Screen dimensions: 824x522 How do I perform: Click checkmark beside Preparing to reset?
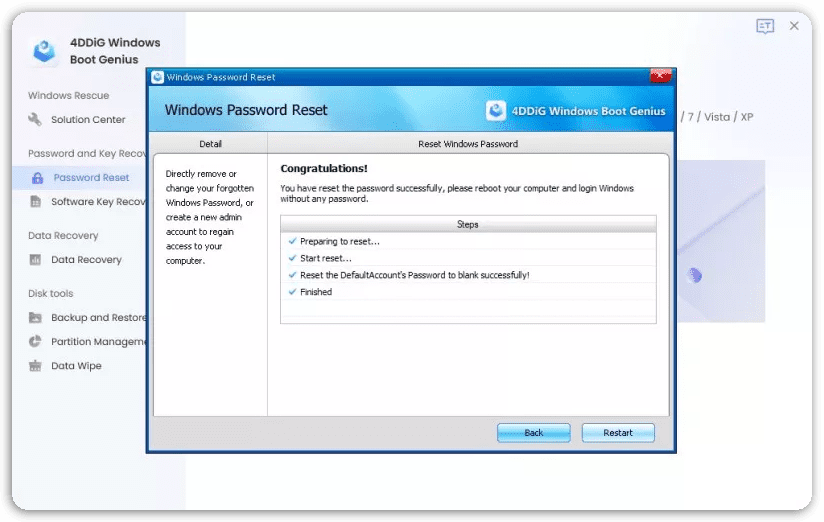(292, 241)
